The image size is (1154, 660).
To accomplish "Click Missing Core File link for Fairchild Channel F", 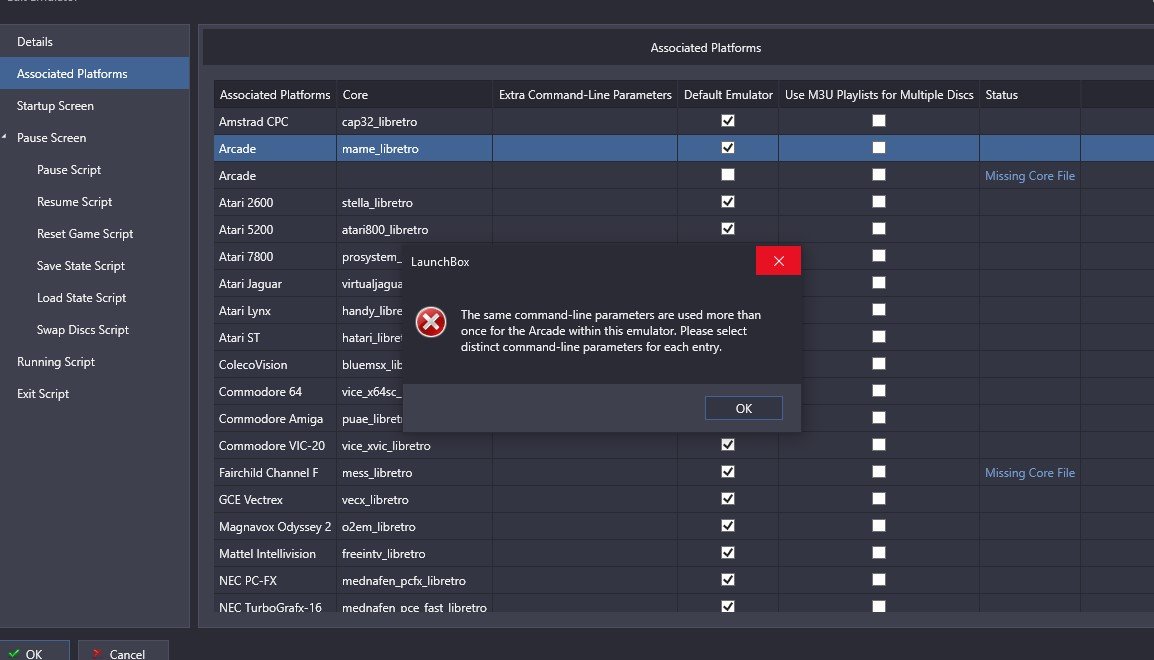I will coord(1030,472).
